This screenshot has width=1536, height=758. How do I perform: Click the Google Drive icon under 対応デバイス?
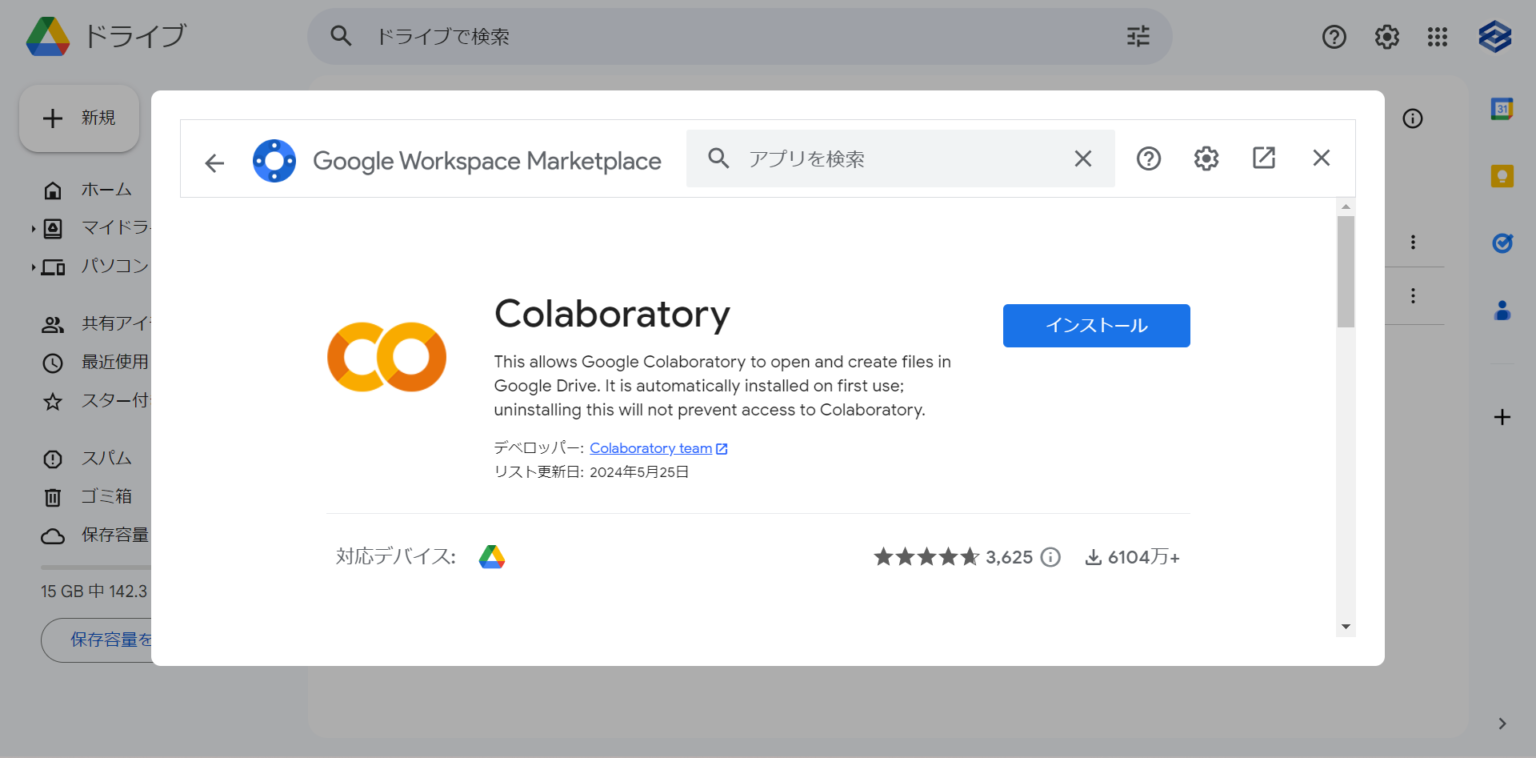click(492, 556)
